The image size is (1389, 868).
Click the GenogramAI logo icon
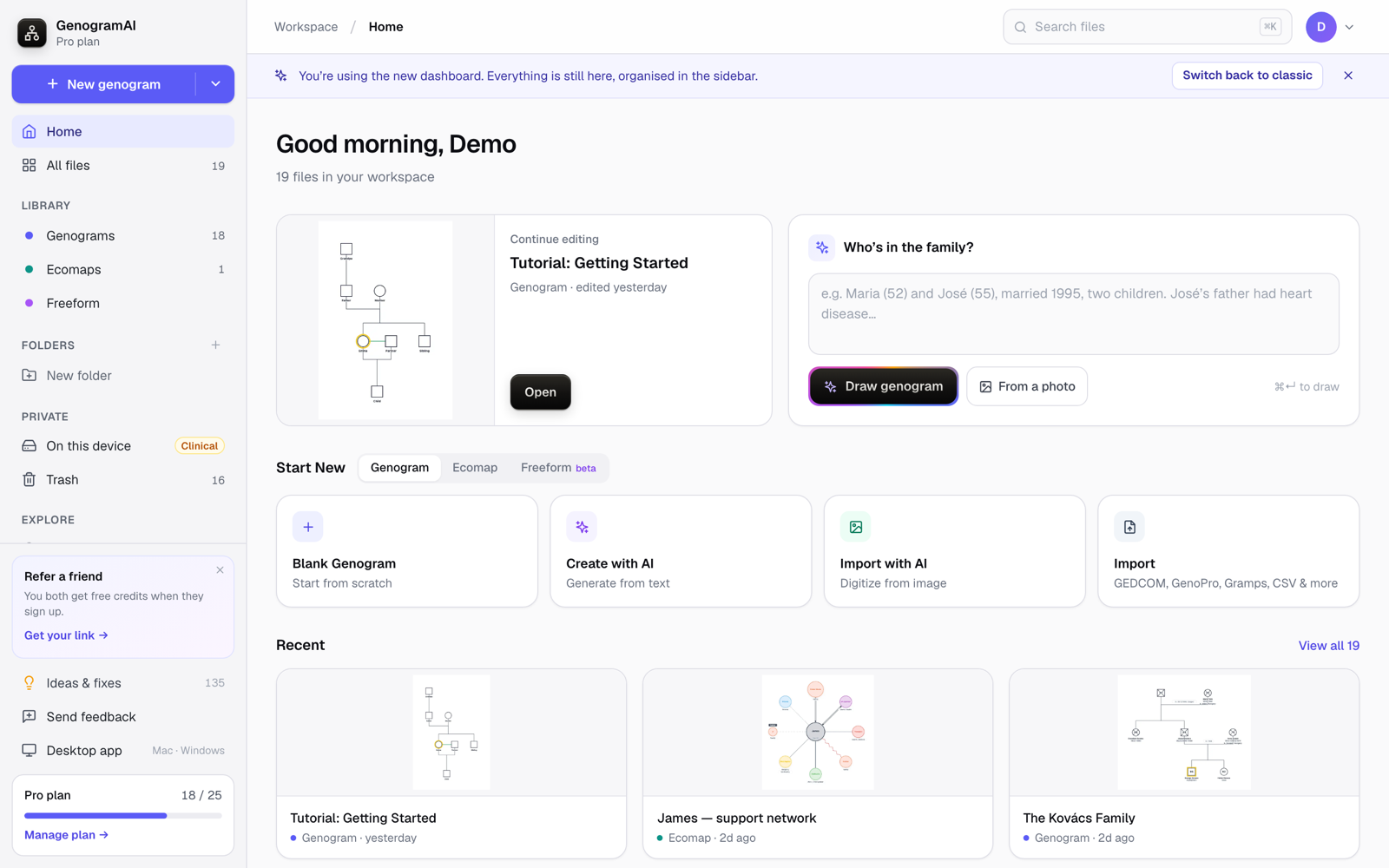(32, 33)
